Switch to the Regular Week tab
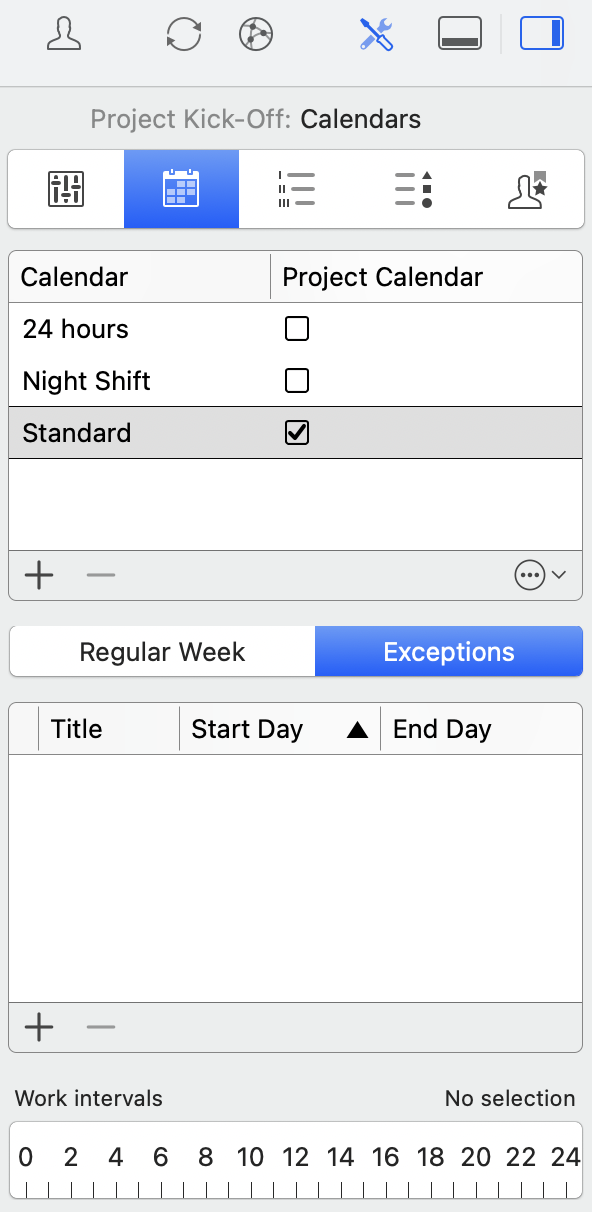This screenshot has height=1212, width=592. pos(161,651)
